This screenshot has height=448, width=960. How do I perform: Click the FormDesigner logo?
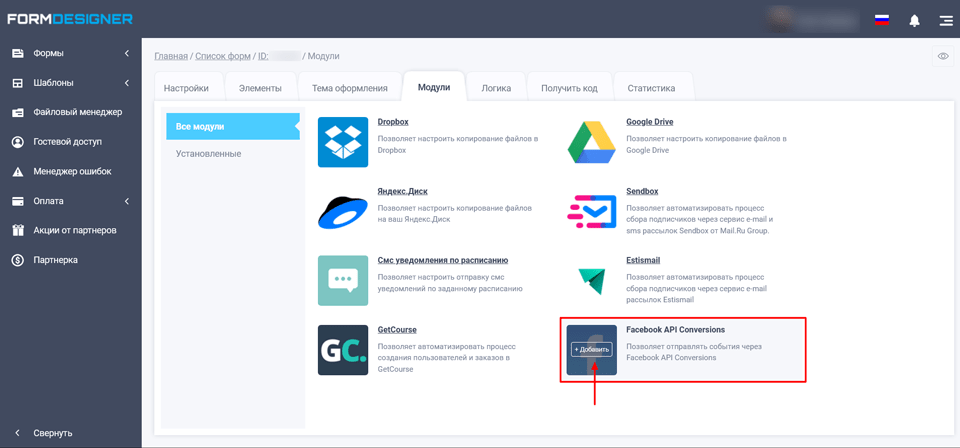(70, 19)
